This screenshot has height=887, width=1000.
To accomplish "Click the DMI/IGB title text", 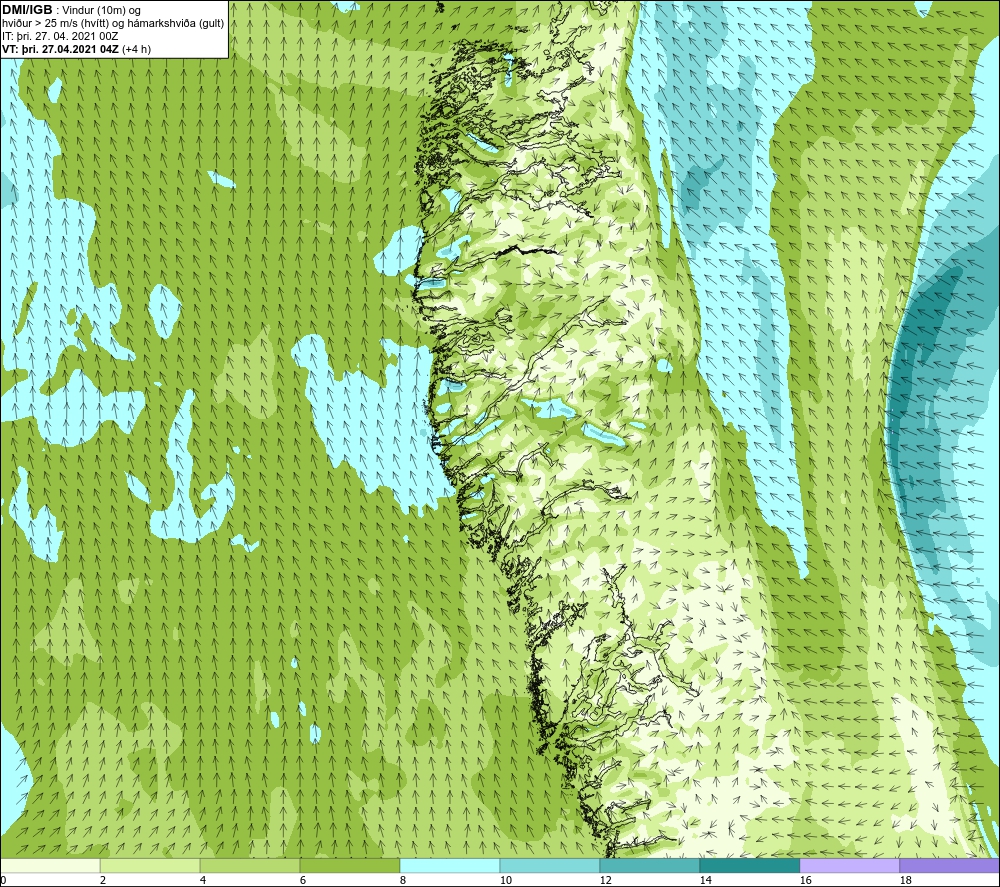I will click(x=27, y=10).
